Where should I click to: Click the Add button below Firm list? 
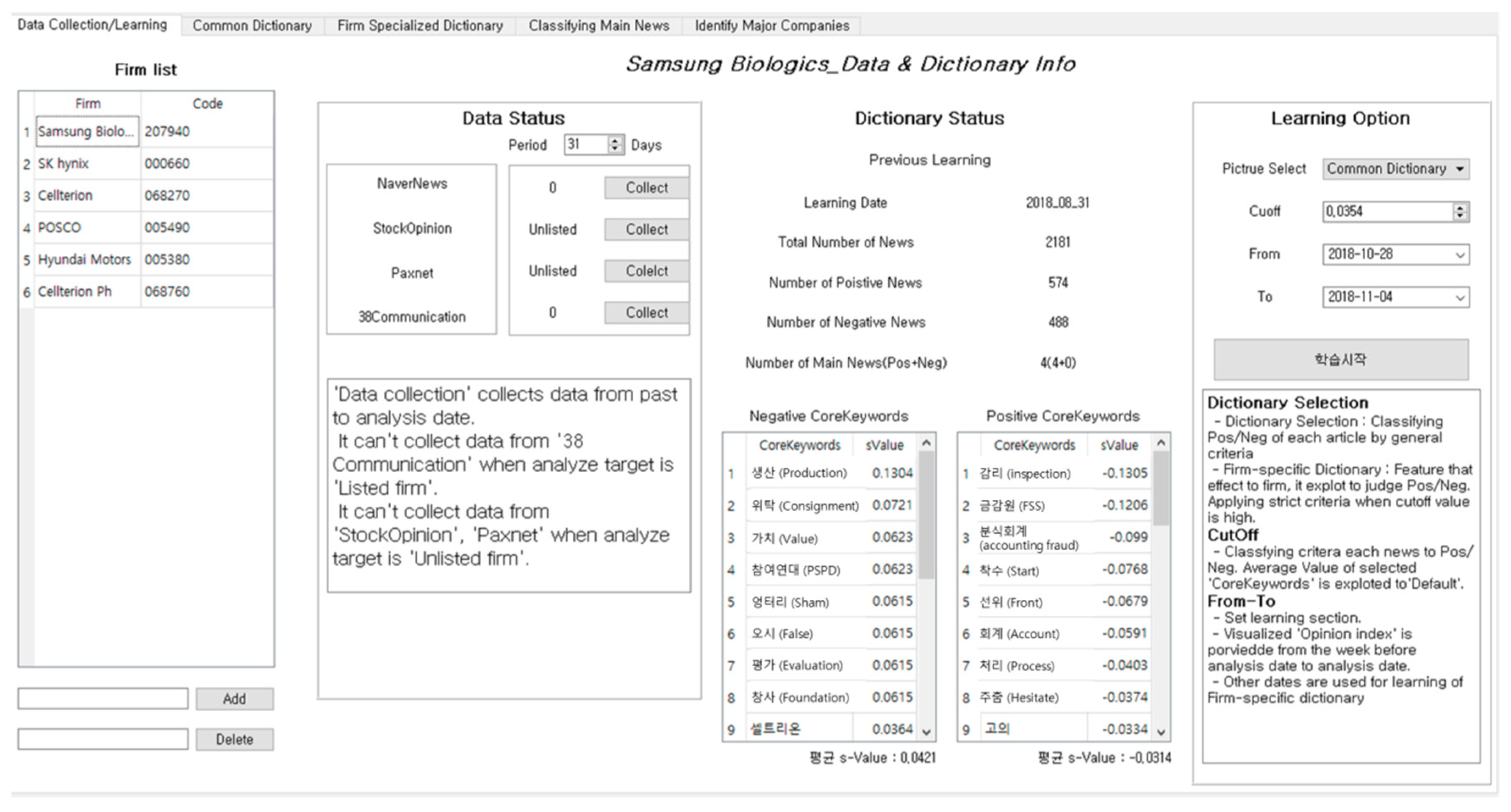click(x=234, y=698)
